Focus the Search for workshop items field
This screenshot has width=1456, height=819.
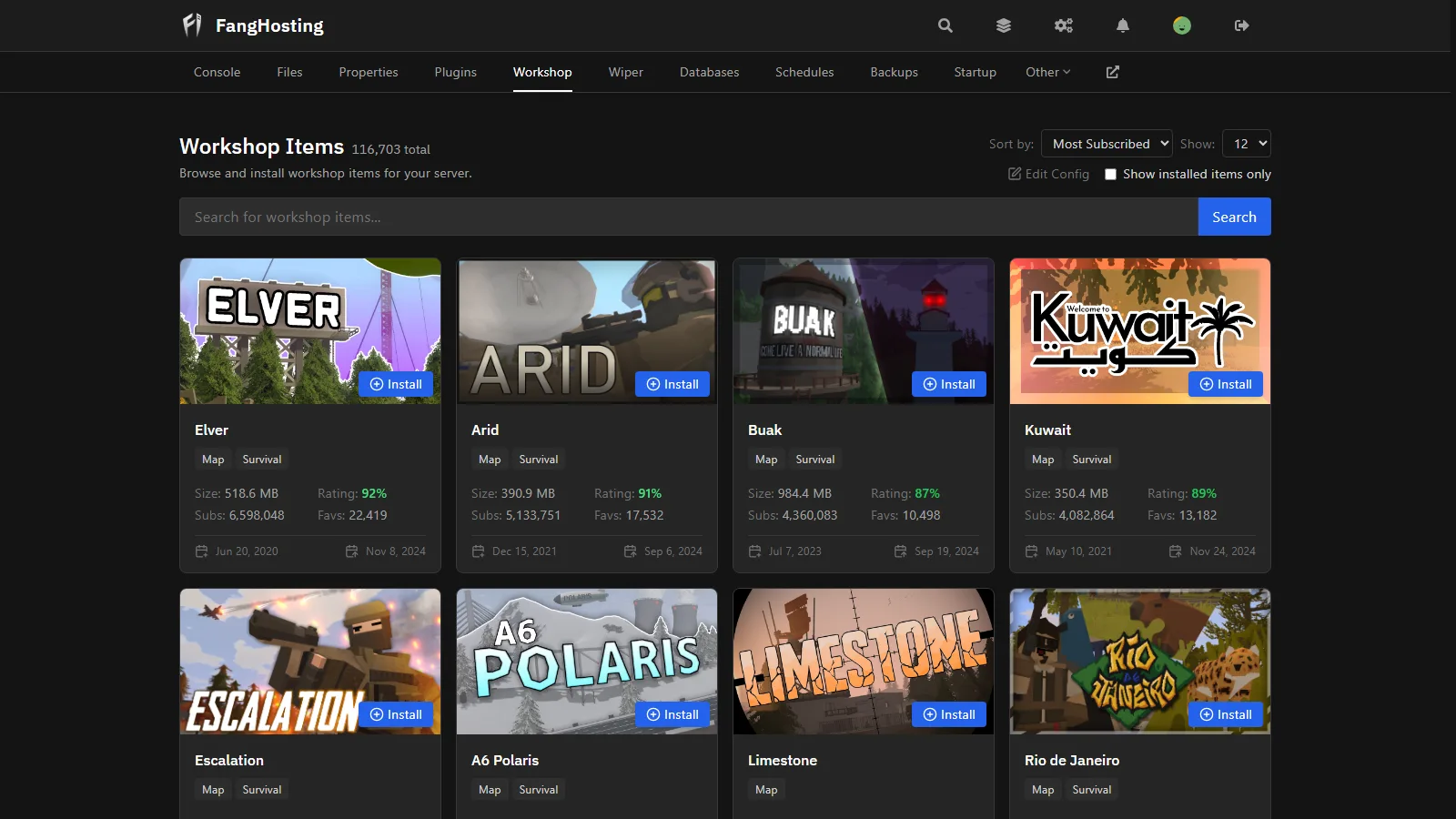pos(689,217)
